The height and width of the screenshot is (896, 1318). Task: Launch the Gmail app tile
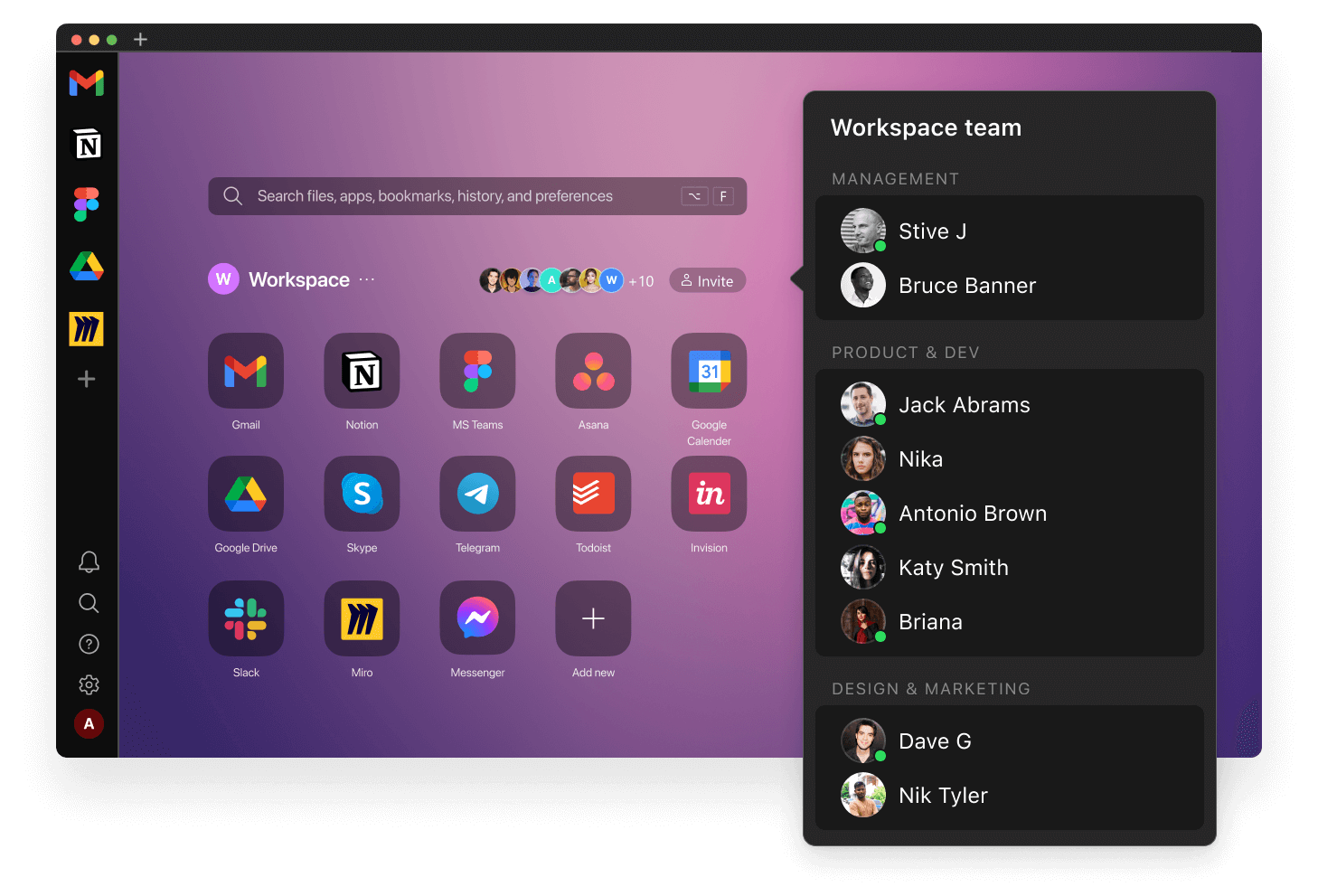point(246,371)
